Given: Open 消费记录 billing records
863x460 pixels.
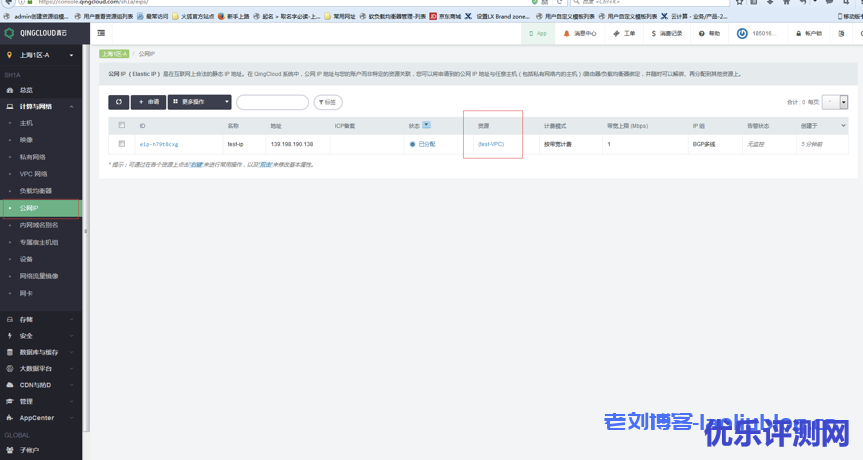Looking at the screenshot, I should 667,33.
